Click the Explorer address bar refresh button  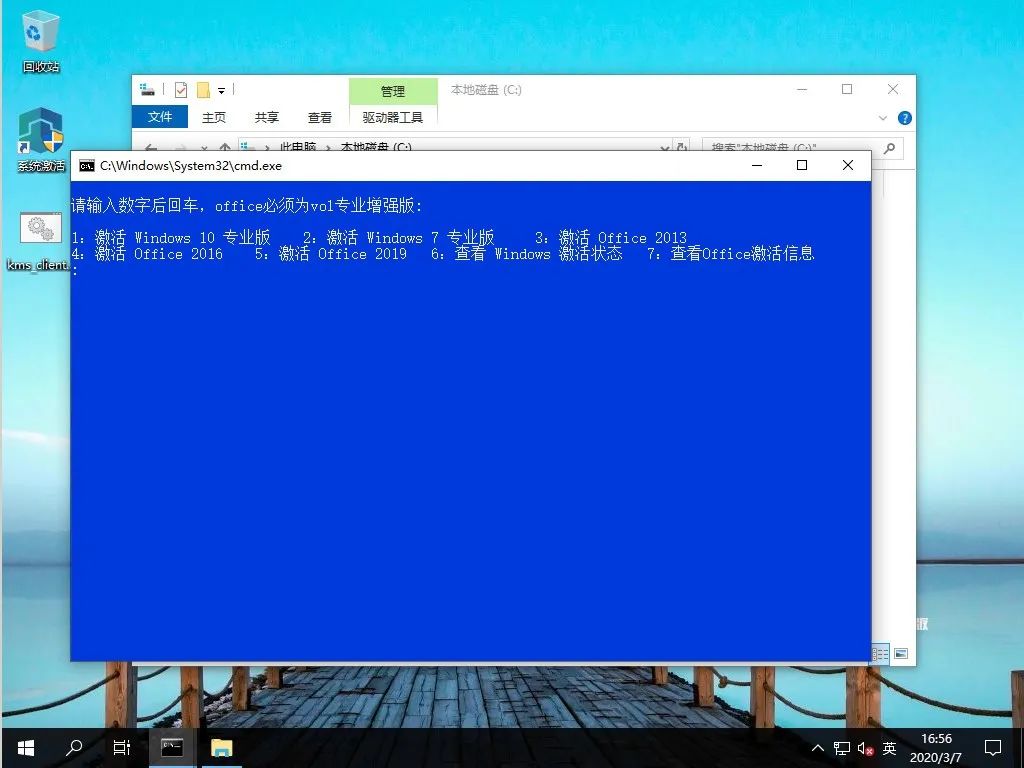coord(682,148)
